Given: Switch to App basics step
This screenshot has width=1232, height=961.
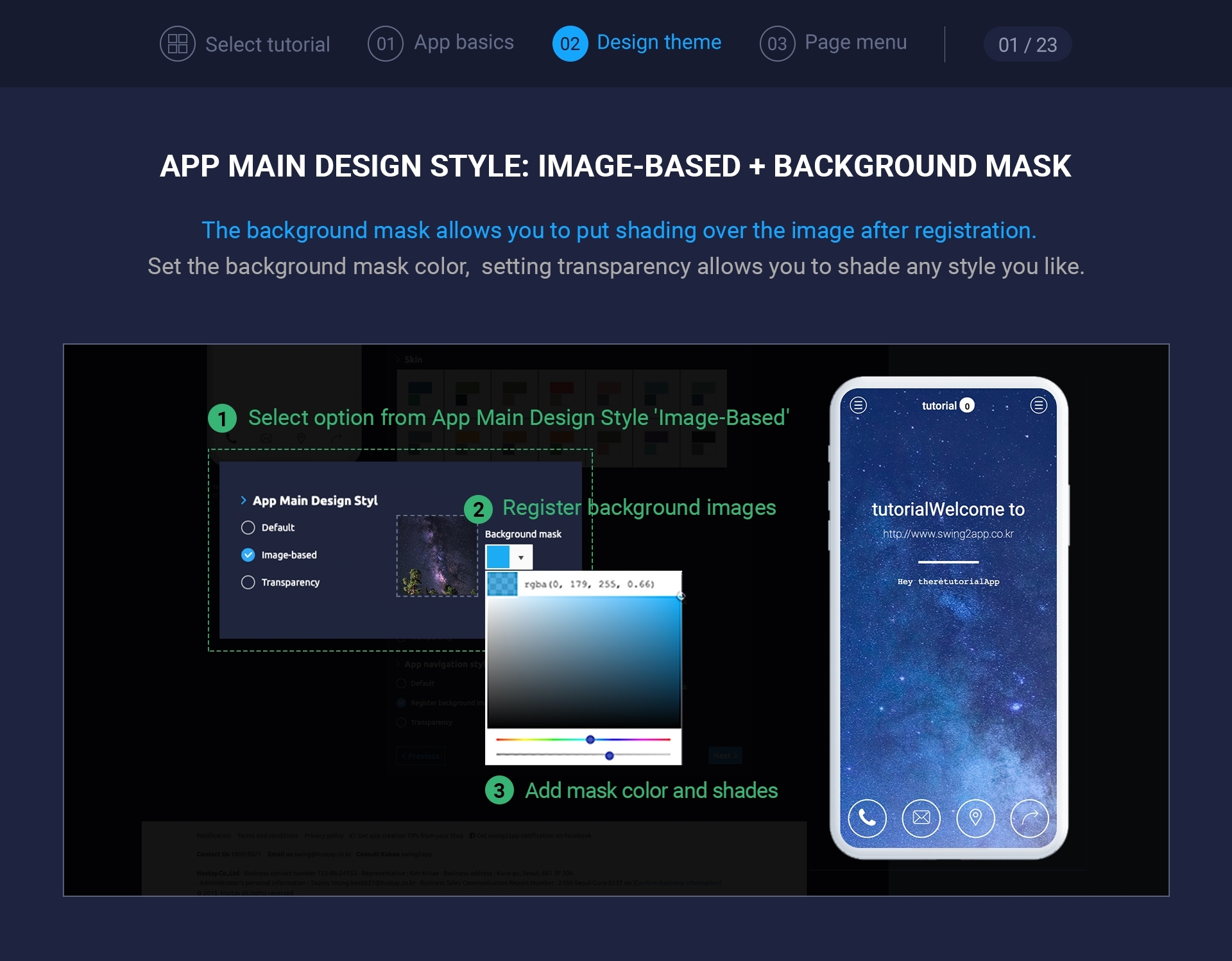Looking at the screenshot, I should tap(463, 42).
